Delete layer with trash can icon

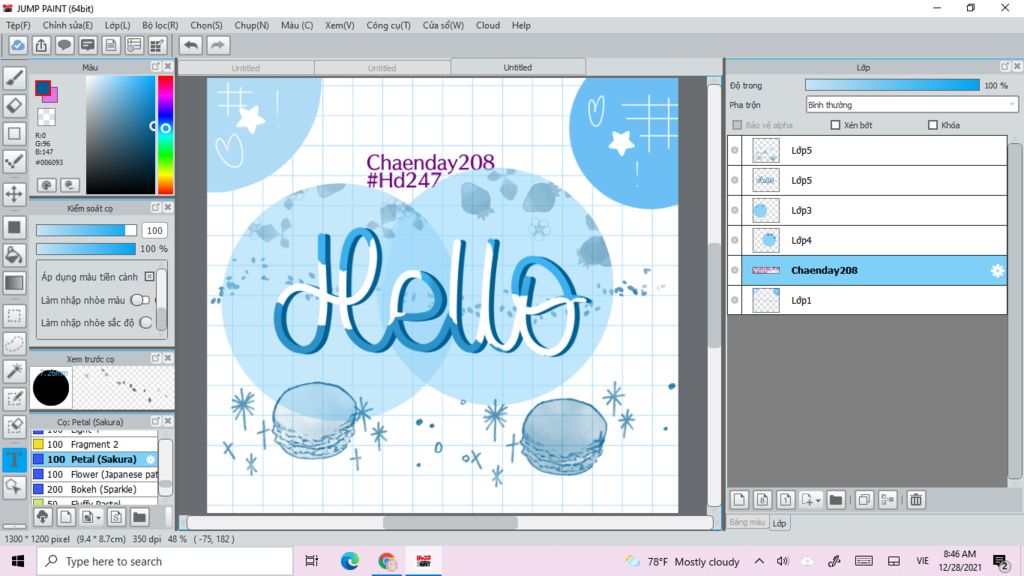pos(916,500)
